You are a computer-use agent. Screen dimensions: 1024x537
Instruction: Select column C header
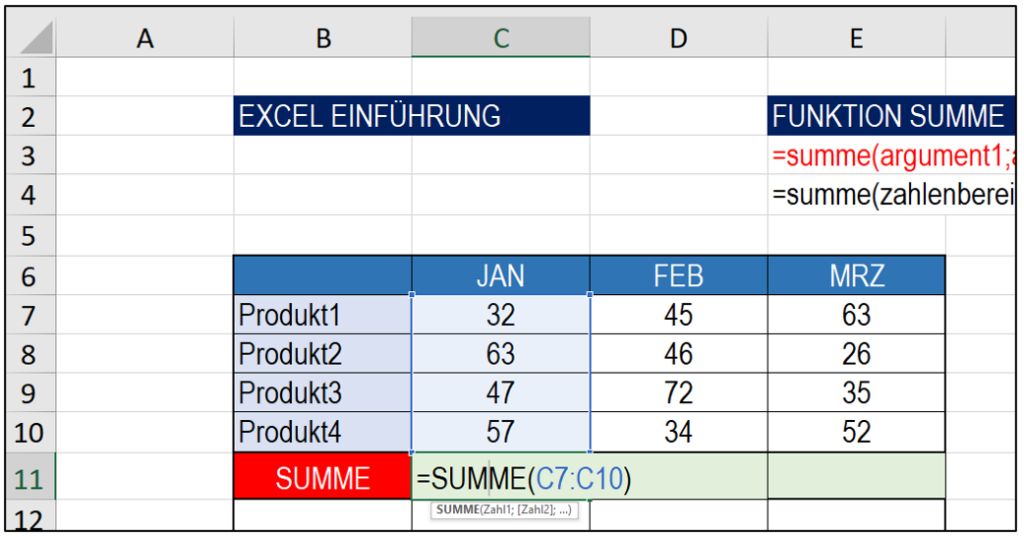tap(501, 39)
